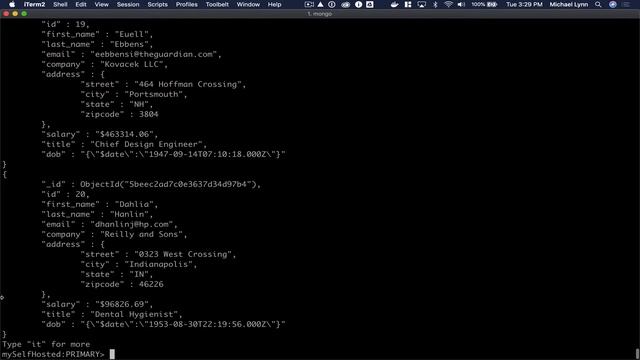640x360 pixels.
Task: Open the Siri icon in the menu bar
Action: pyautogui.click(x=613, y=4)
